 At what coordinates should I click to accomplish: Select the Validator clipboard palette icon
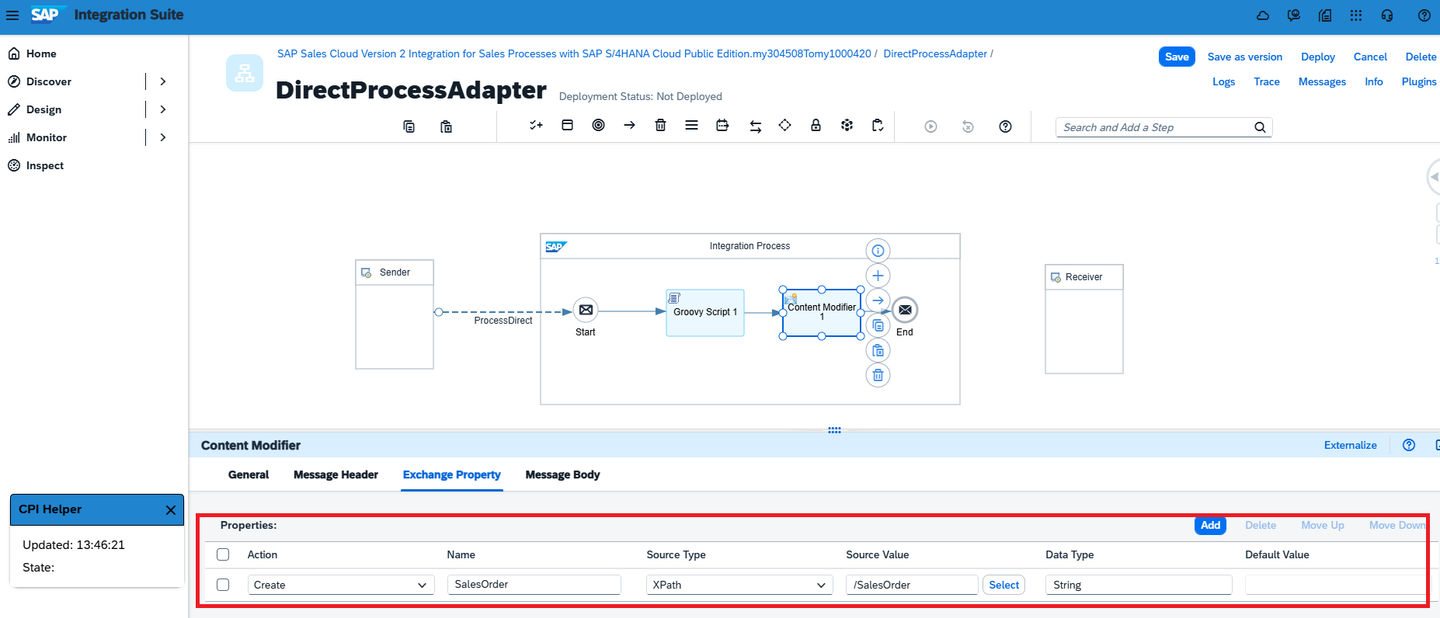[878, 125]
